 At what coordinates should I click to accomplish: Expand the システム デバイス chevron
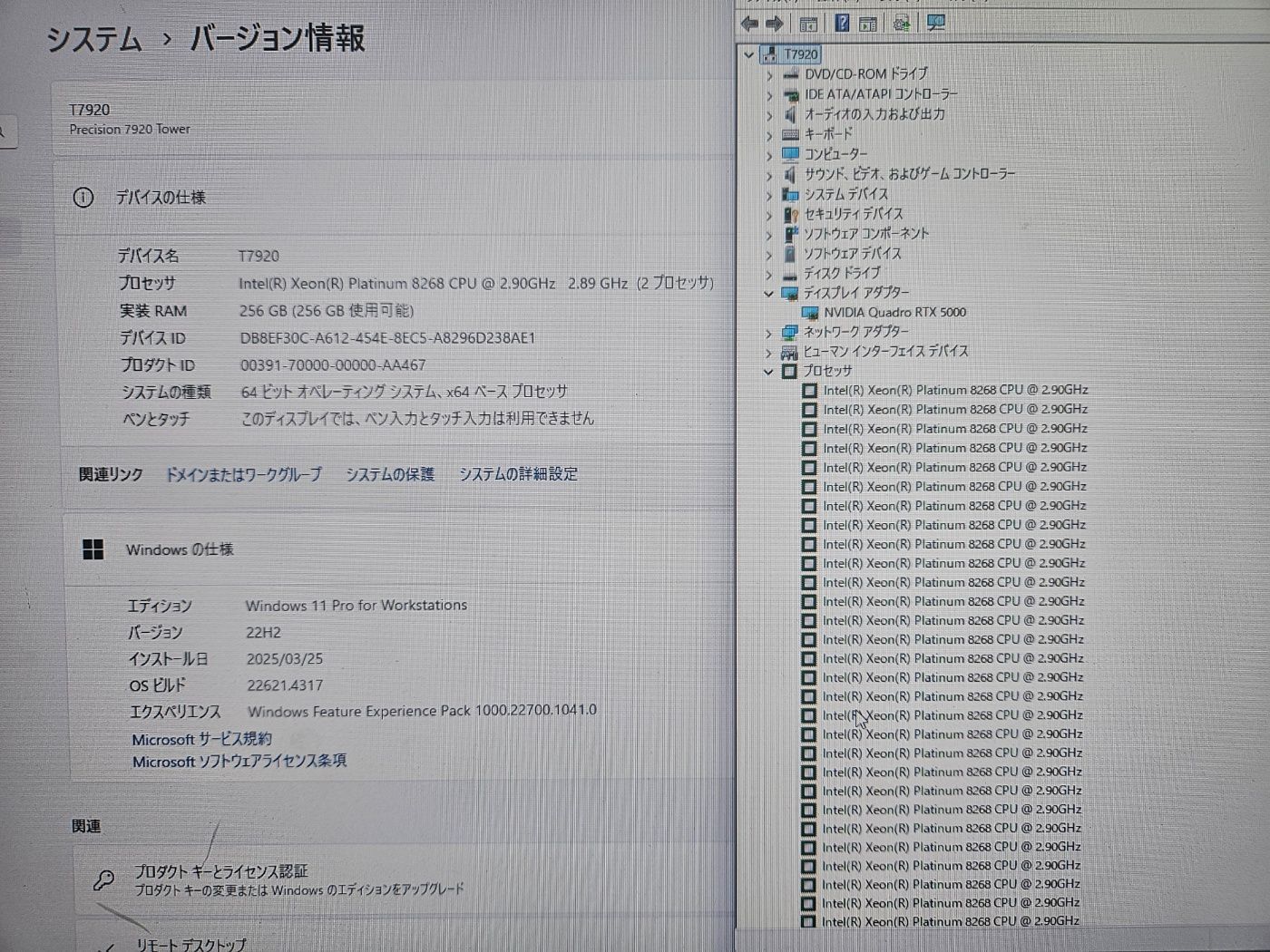pos(769,194)
